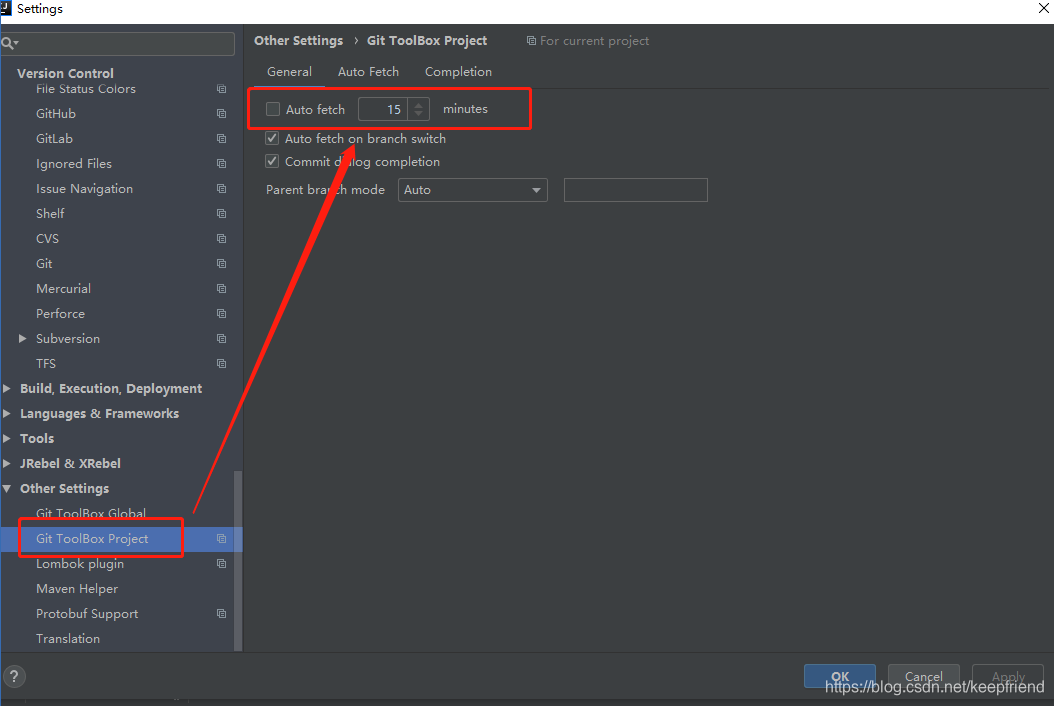Click the Apply button

point(1008,676)
